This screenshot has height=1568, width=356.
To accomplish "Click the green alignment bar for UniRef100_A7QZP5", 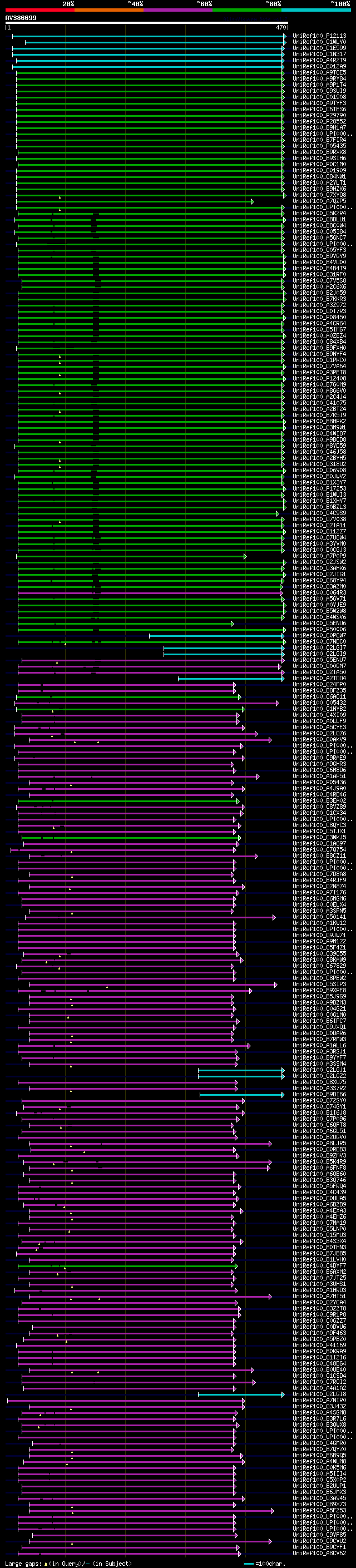I will coord(135,201).
